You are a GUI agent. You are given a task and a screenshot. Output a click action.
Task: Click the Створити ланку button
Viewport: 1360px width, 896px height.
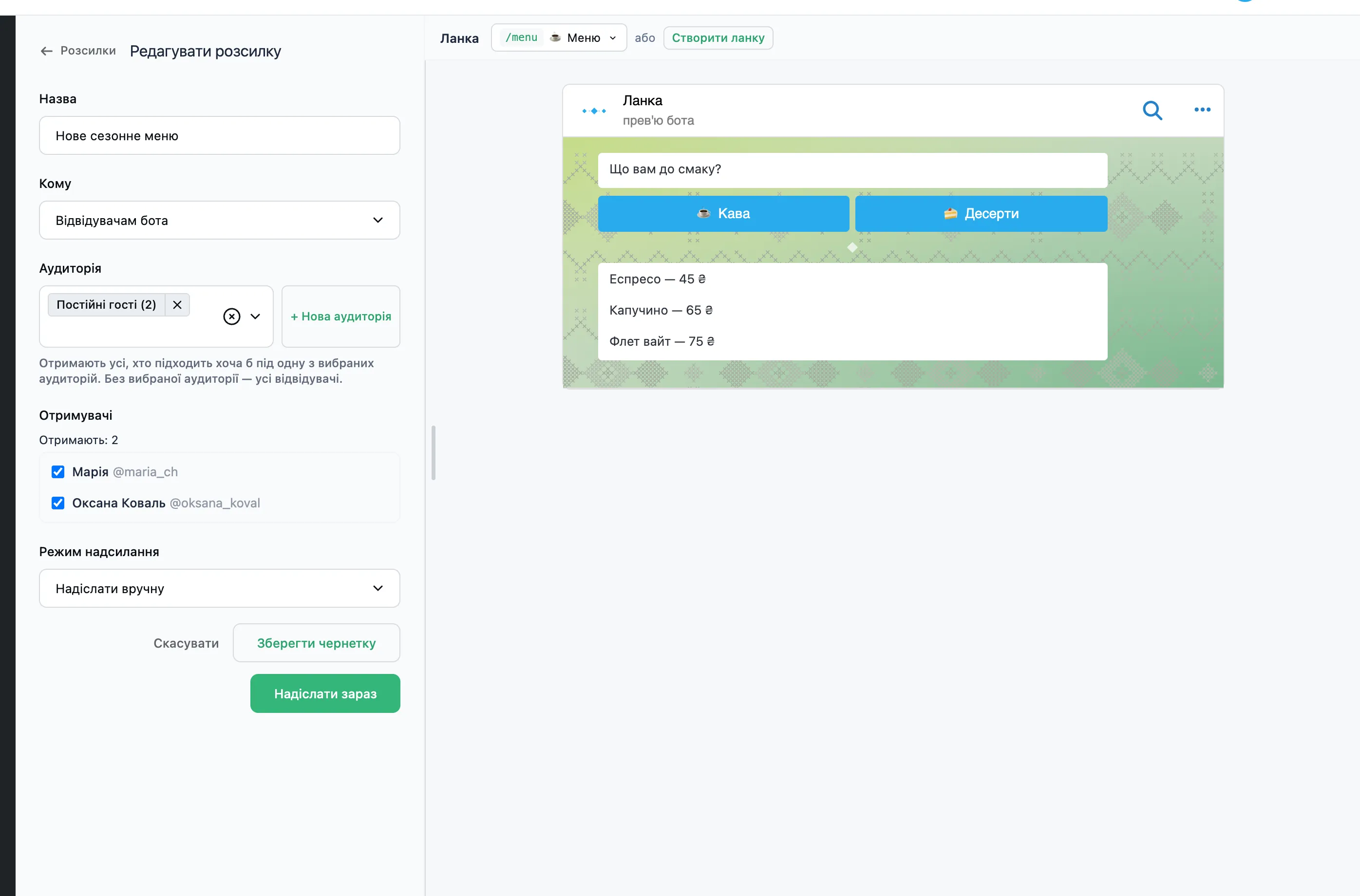[x=718, y=37]
